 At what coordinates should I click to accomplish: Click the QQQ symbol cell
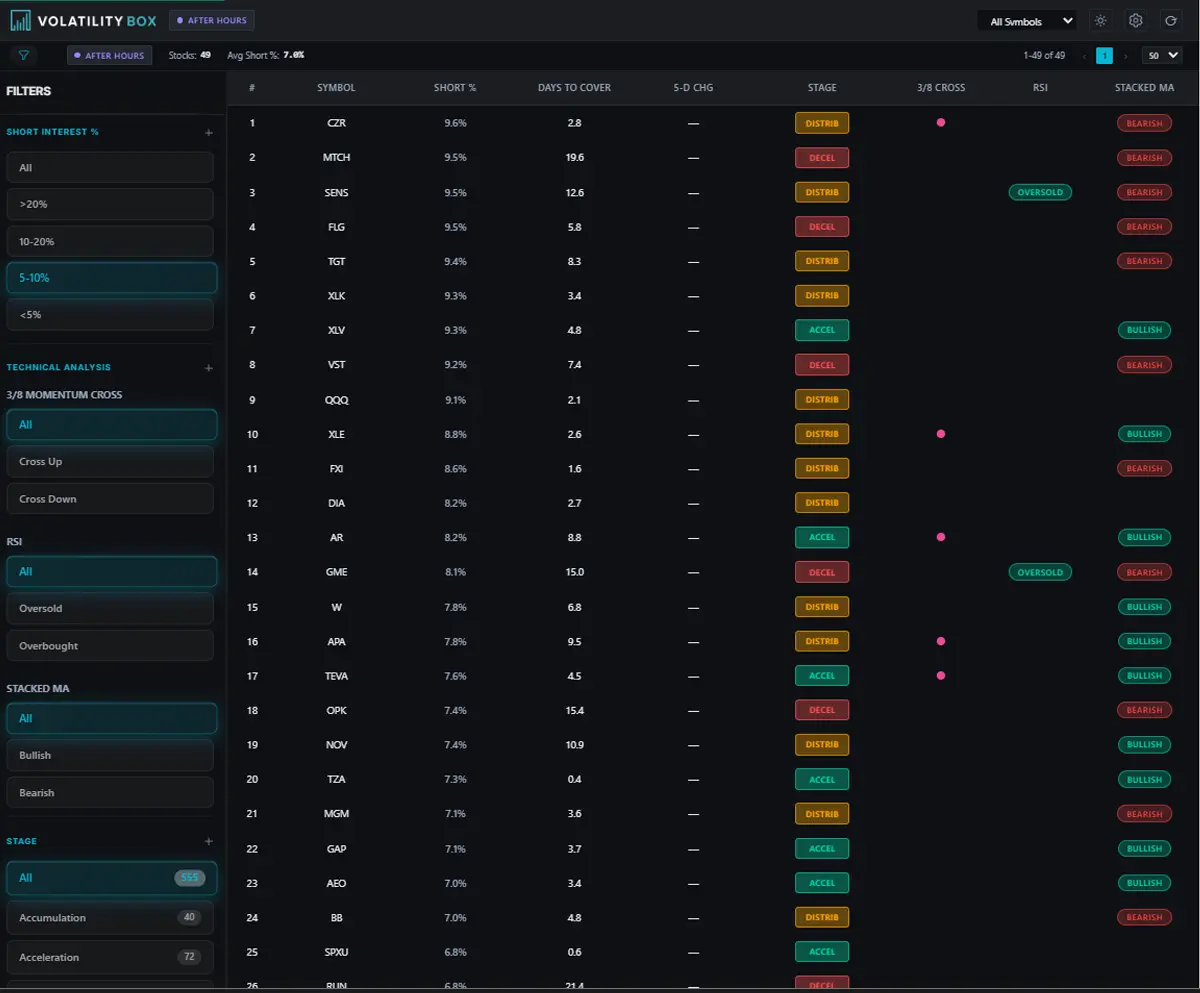tap(336, 399)
